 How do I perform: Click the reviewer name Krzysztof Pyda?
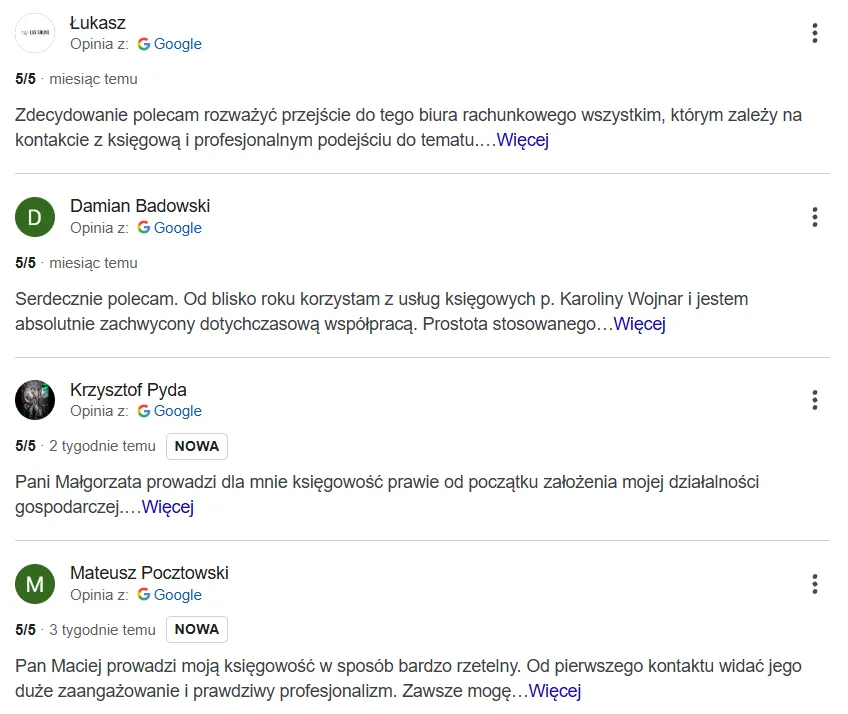(x=128, y=390)
